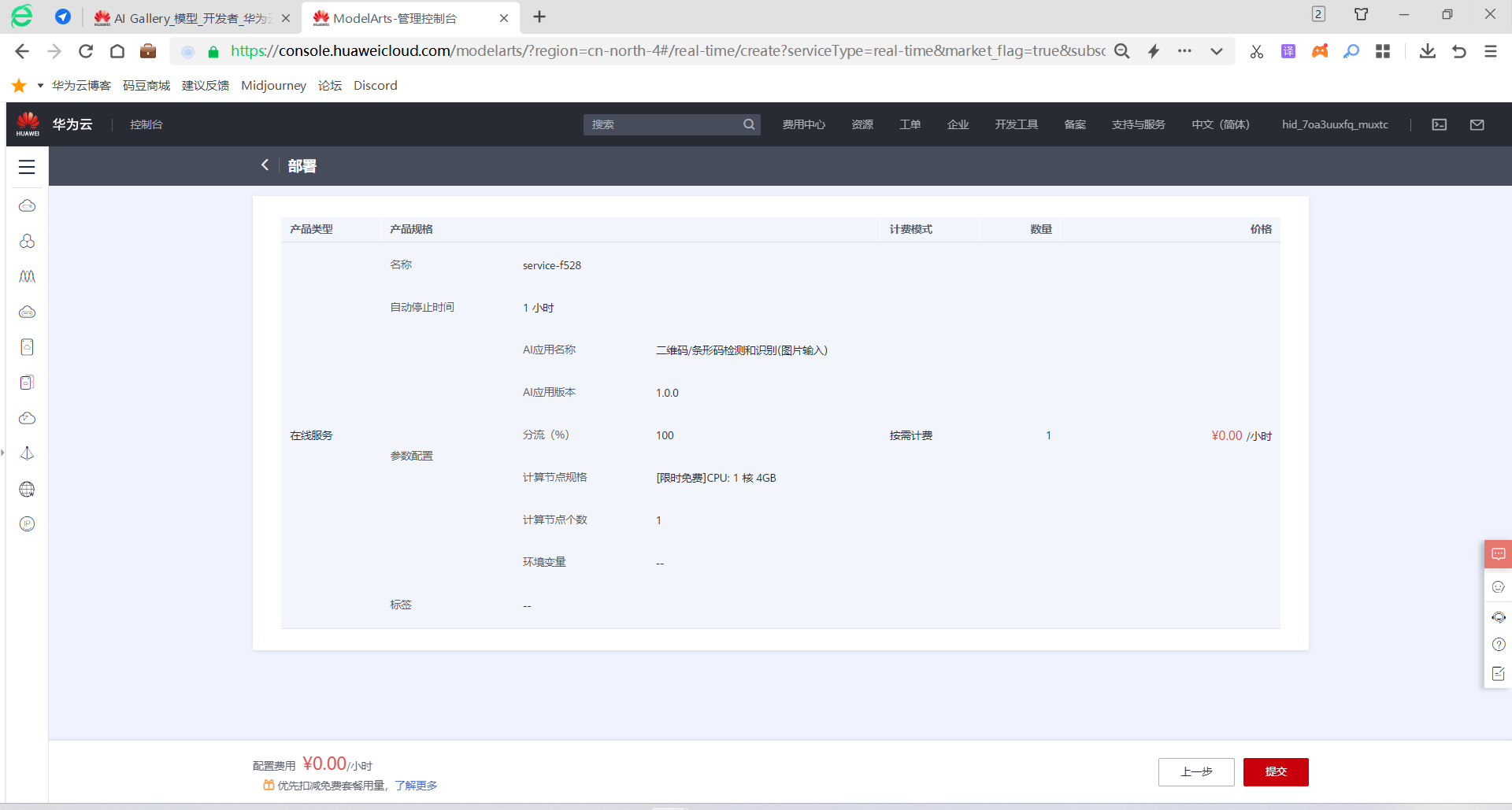This screenshot has height=810, width=1512.
Task: Click the bookmarks star icon
Action: click(19, 85)
